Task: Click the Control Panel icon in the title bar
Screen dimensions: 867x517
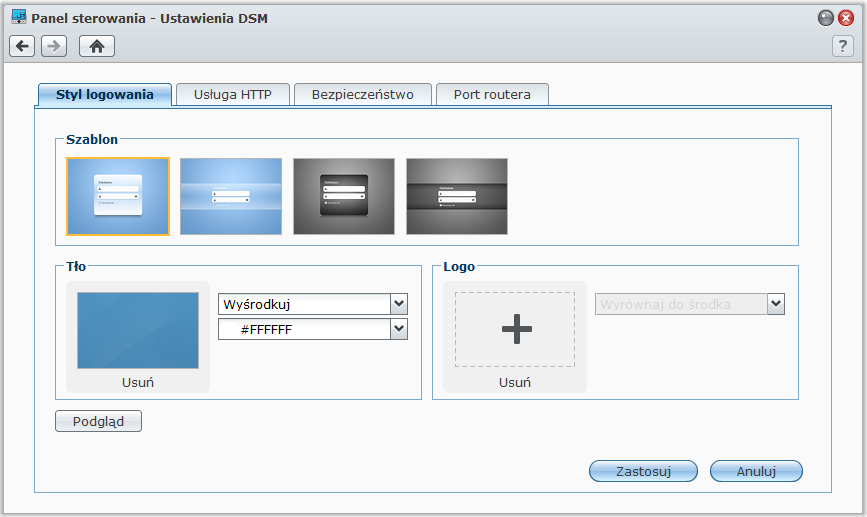Action: [x=19, y=17]
